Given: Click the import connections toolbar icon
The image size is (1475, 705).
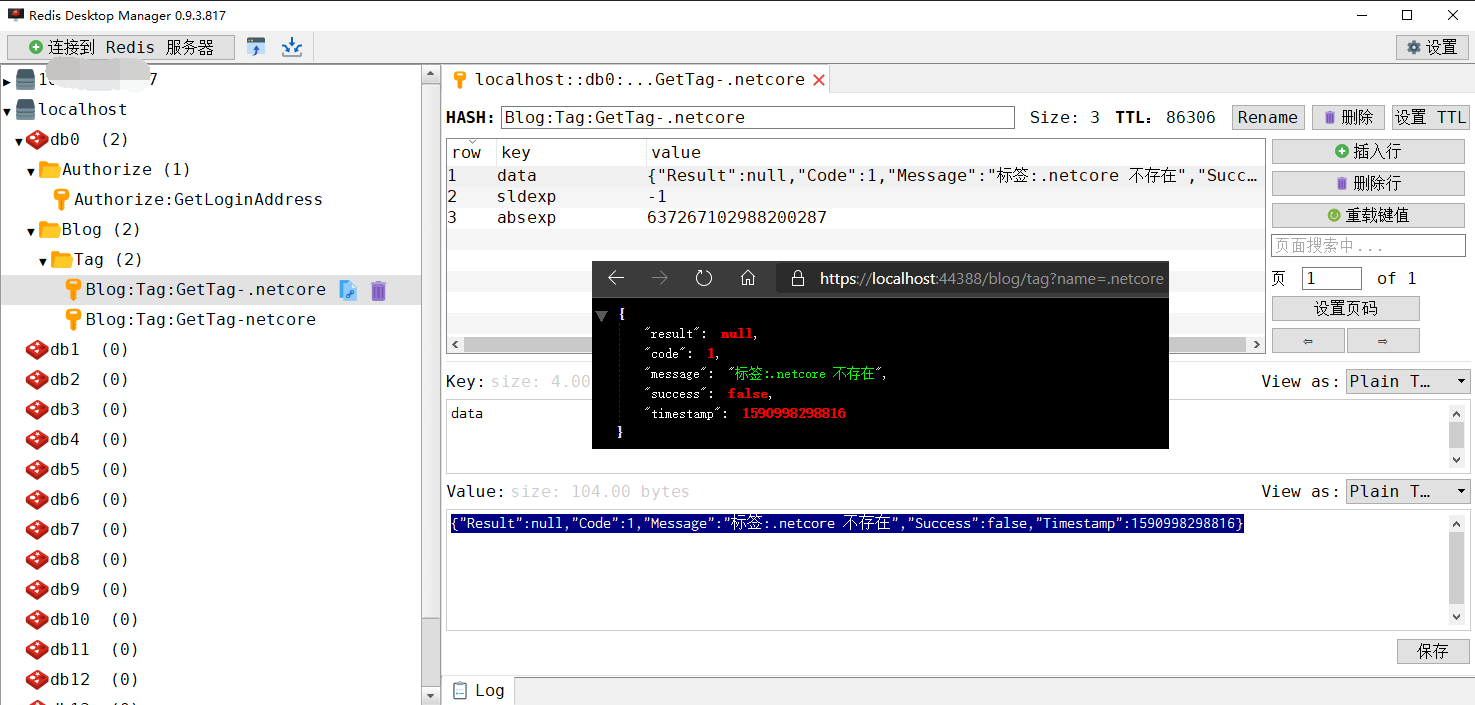Looking at the screenshot, I should coord(257,47).
